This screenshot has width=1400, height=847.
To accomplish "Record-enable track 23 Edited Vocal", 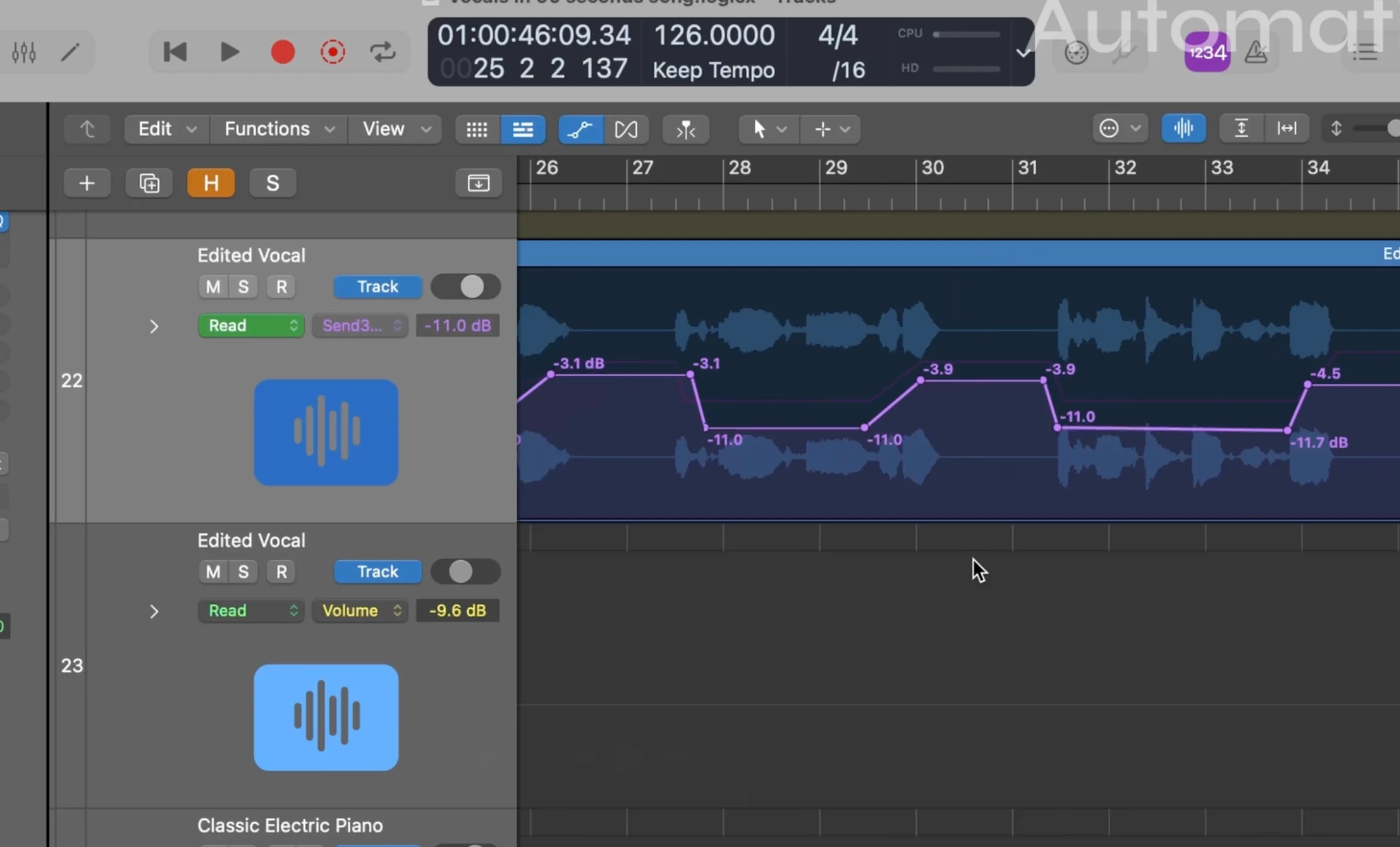I will point(281,572).
